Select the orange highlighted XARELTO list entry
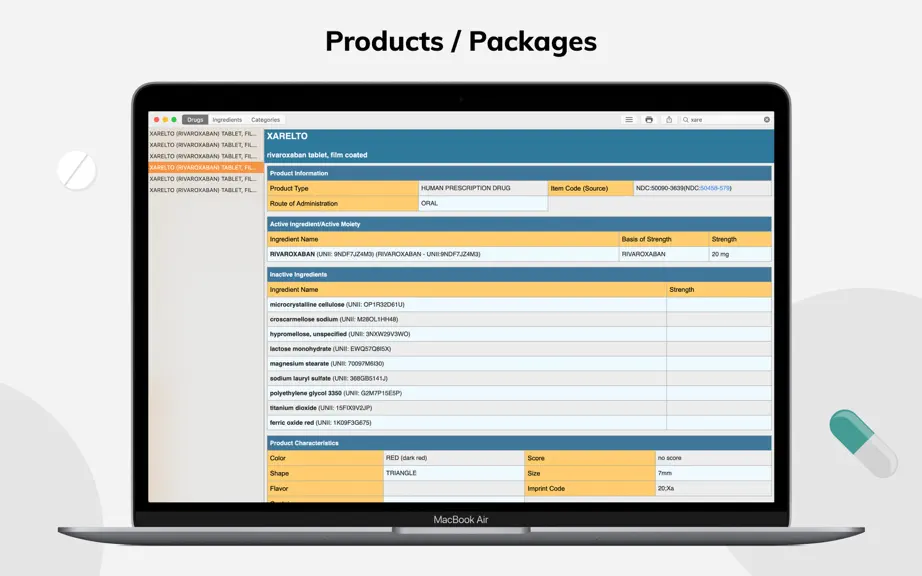This screenshot has height=576, width=922. click(x=206, y=168)
